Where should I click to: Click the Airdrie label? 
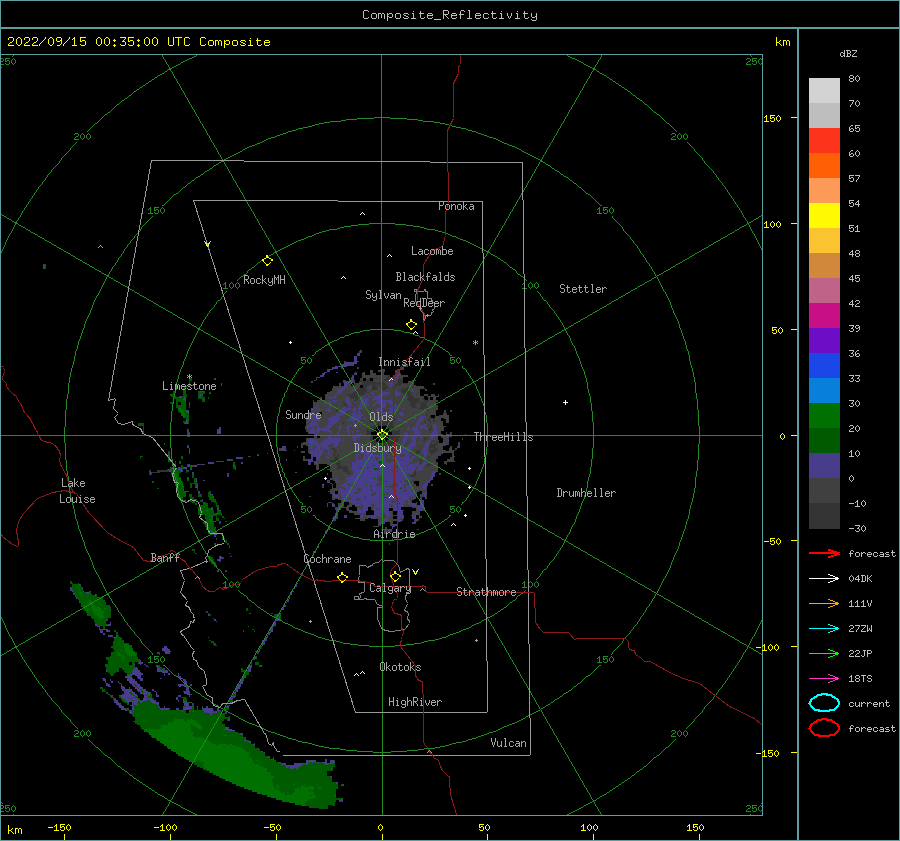click(394, 534)
